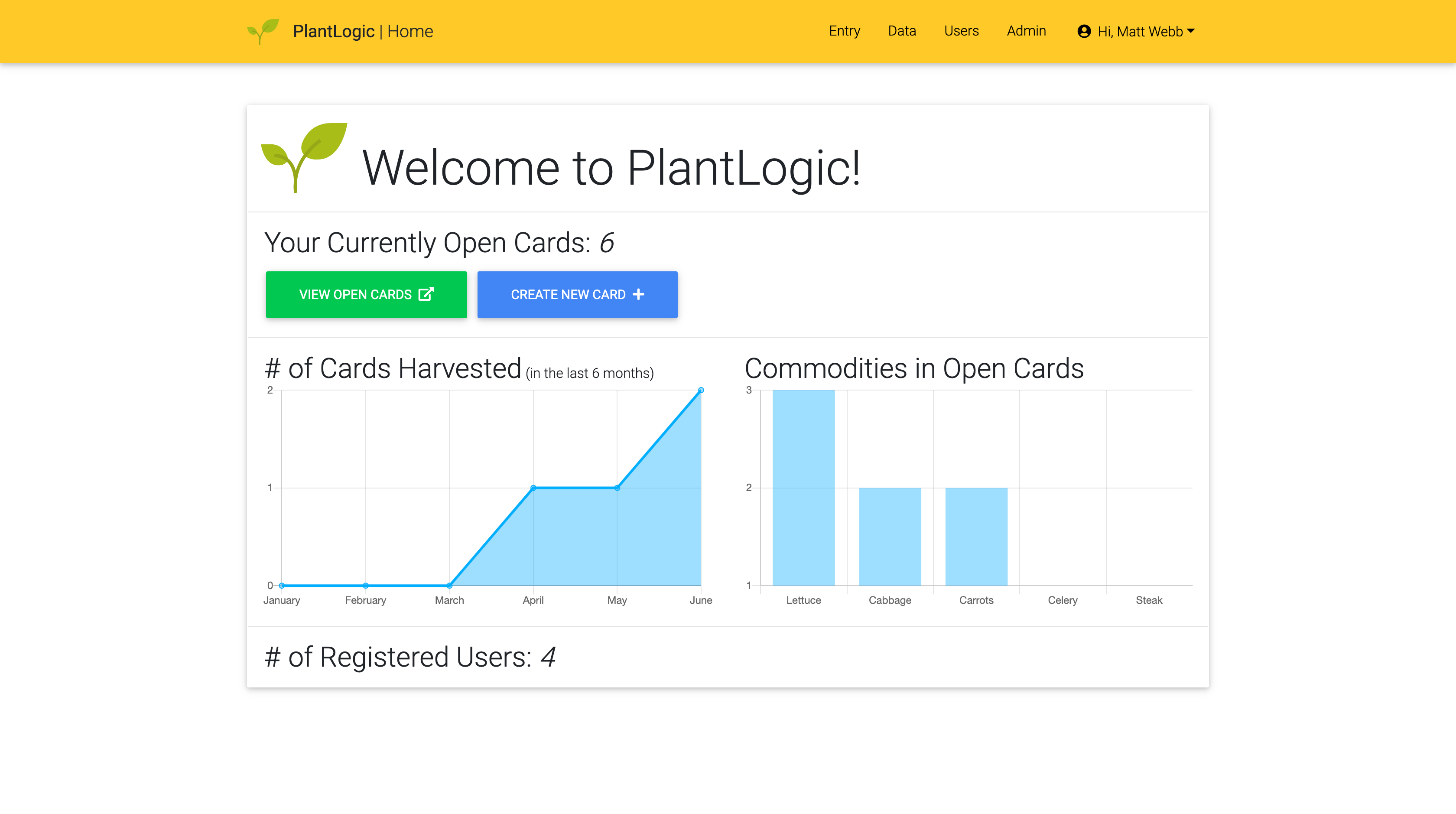The height and width of the screenshot is (814, 1456).
Task: Click the plus icon on Create New Card
Action: click(638, 294)
